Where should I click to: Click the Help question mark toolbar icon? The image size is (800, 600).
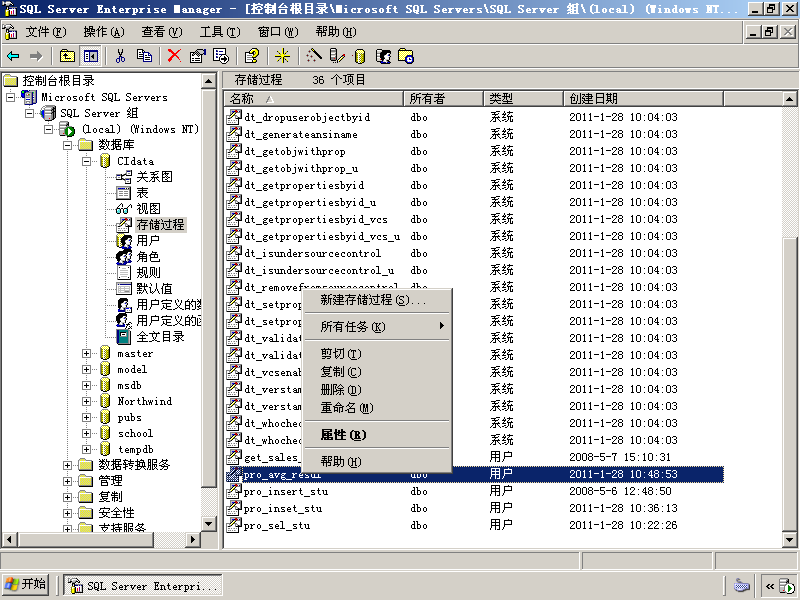(x=252, y=56)
